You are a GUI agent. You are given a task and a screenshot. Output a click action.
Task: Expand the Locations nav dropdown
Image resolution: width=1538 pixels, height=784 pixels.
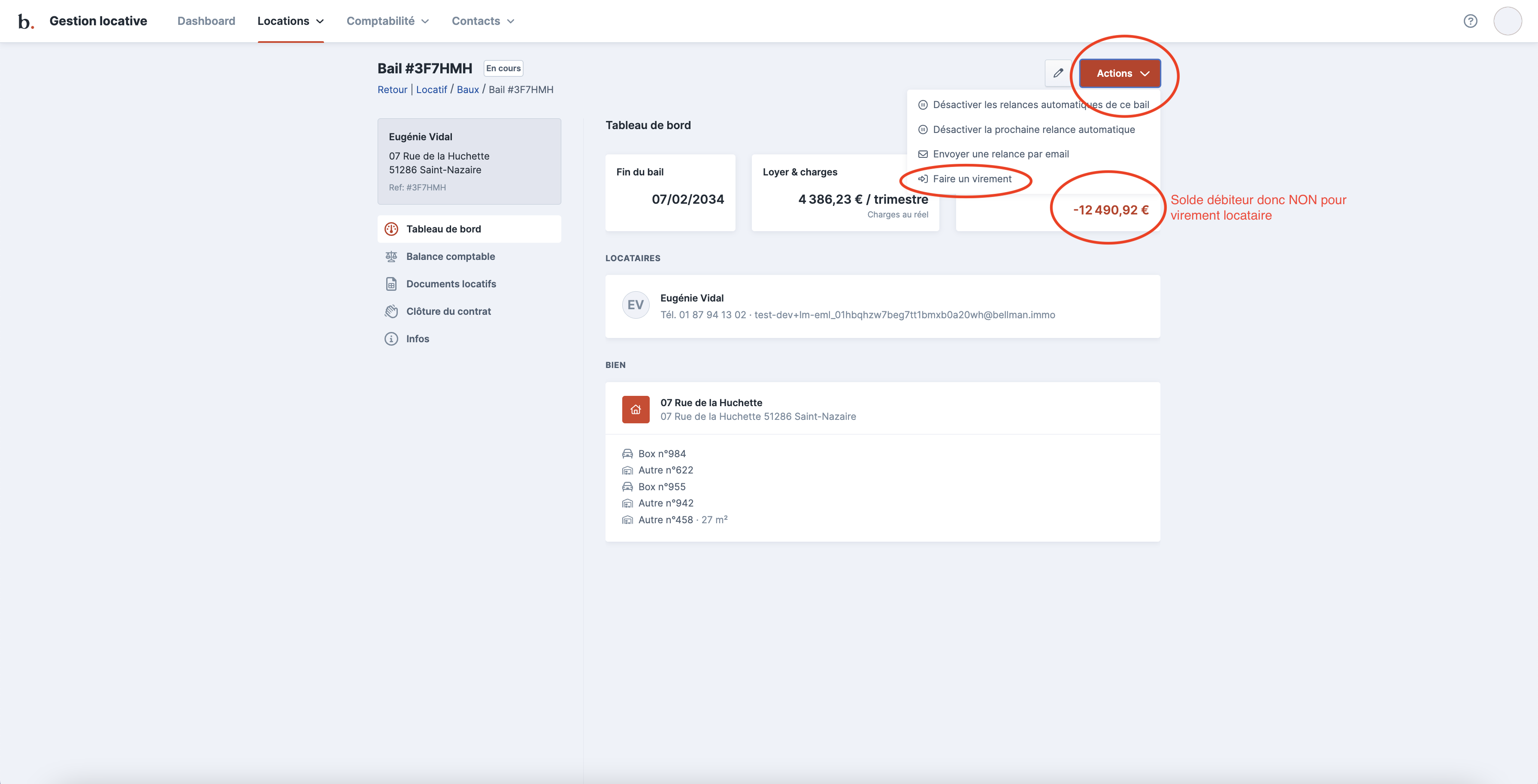[x=290, y=21]
